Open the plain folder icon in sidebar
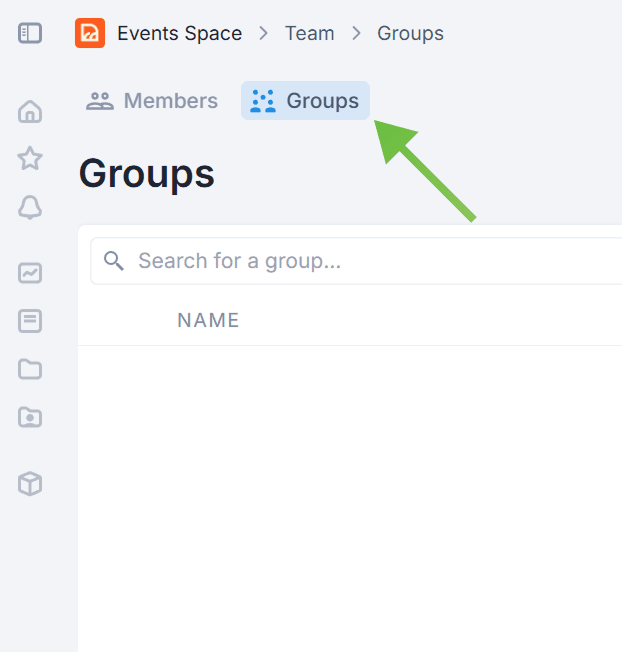Viewport: 622px width, 652px height. pos(30,369)
